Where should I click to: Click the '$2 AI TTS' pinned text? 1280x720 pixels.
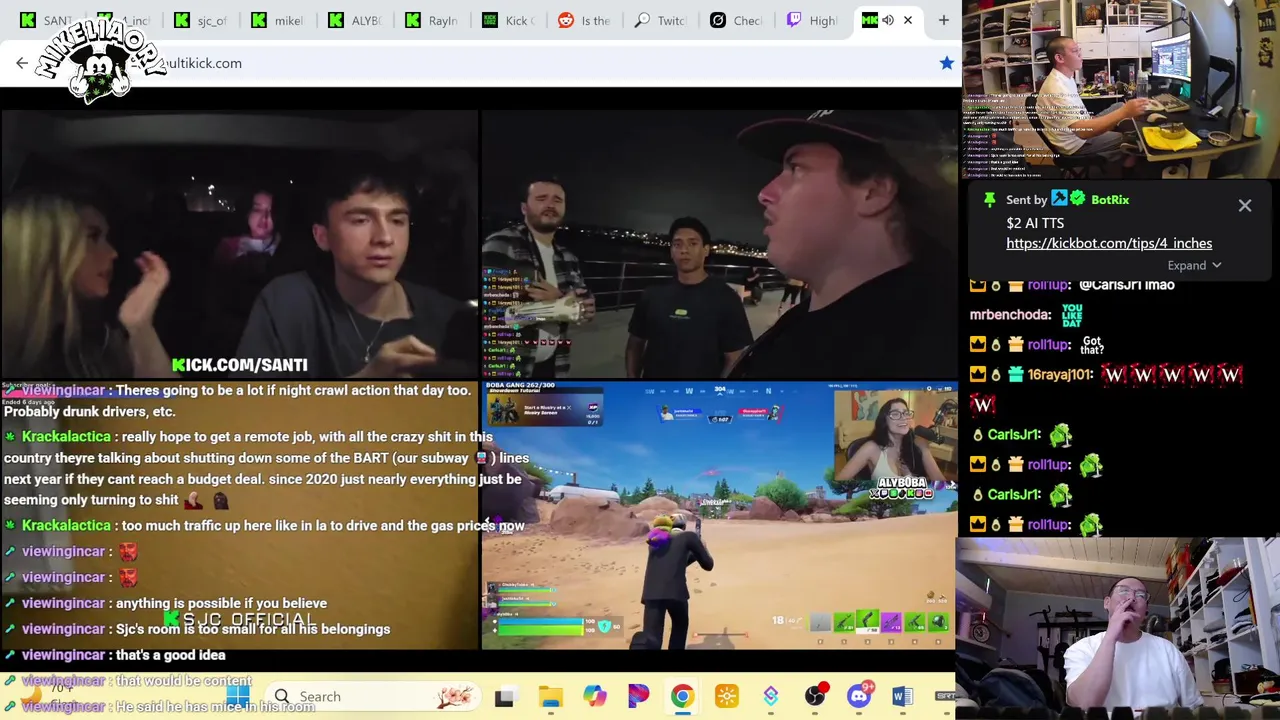click(1035, 223)
